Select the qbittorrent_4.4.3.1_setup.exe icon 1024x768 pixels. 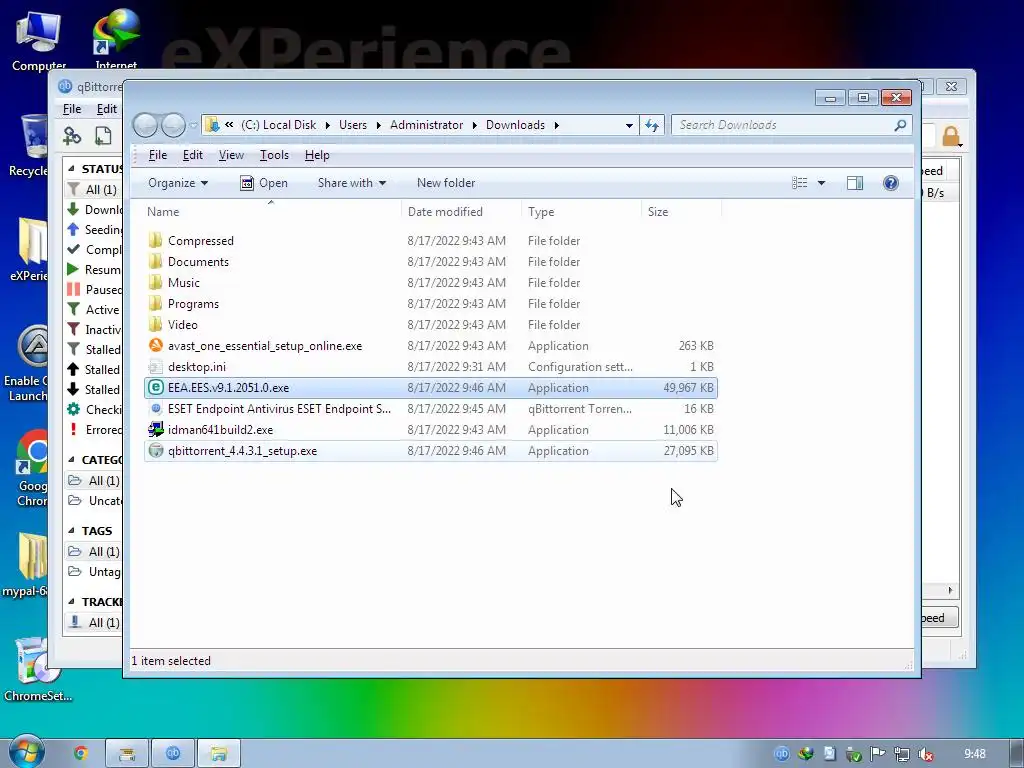(155, 451)
